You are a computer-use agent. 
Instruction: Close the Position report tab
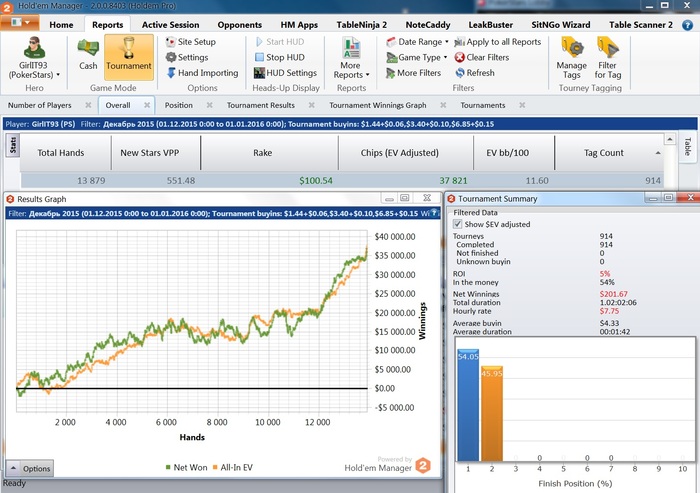click(209, 105)
